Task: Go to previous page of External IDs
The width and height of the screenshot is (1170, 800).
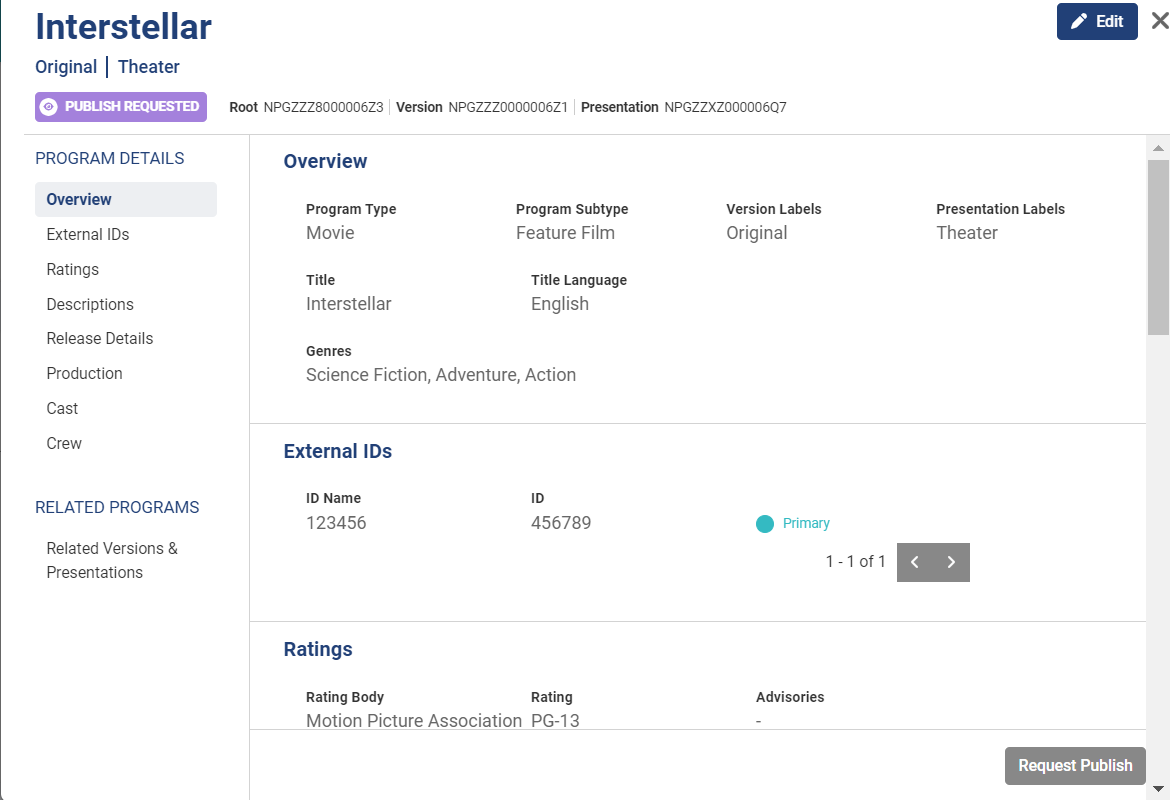Action: 915,562
